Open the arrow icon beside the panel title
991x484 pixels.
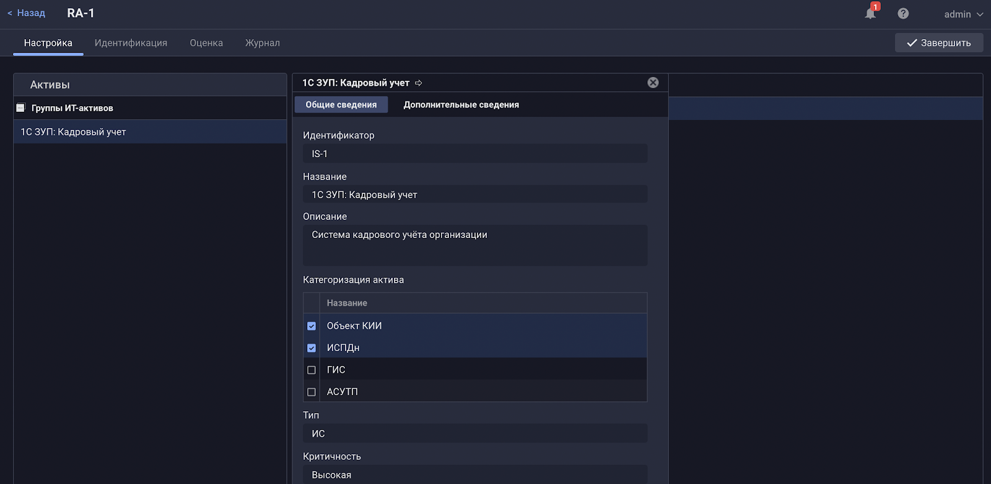[x=418, y=83]
